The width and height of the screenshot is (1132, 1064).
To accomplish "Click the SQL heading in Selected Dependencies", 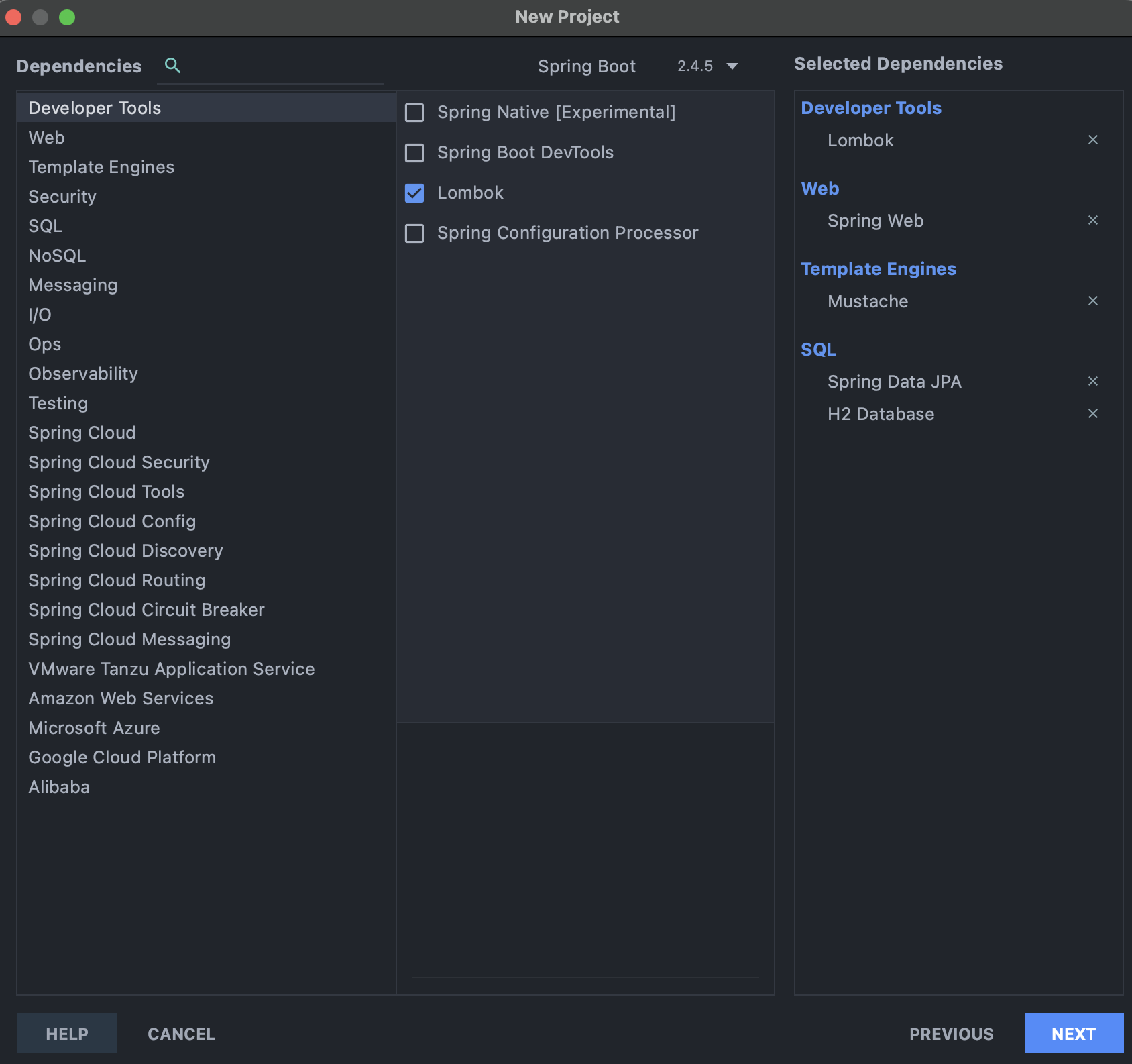I will tap(818, 350).
